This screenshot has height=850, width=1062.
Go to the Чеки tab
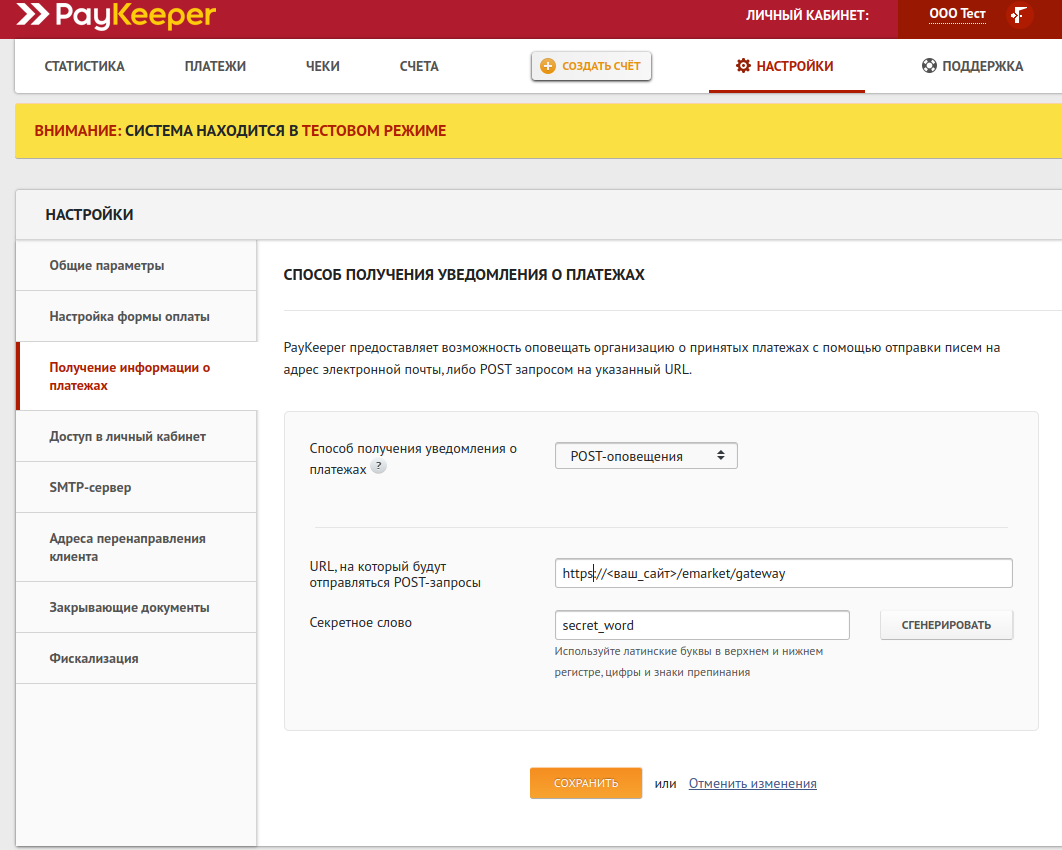pos(323,66)
